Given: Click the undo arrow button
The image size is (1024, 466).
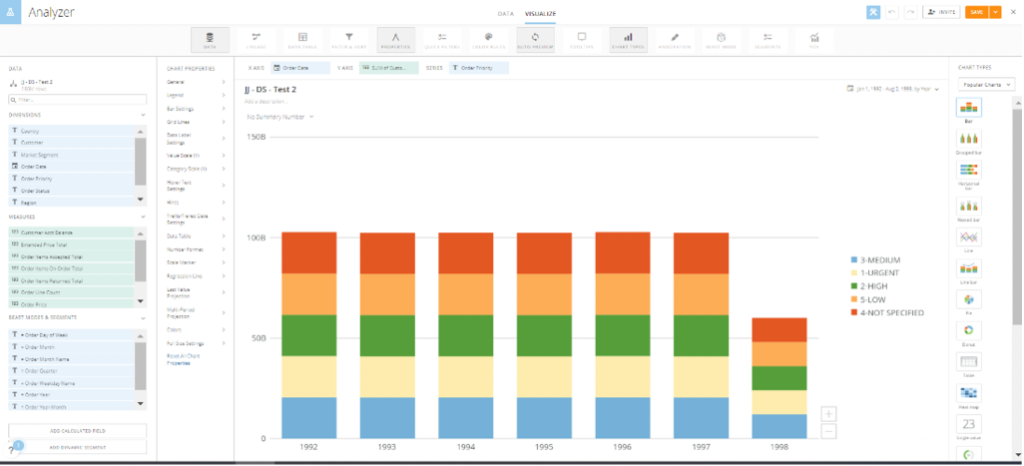Looking at the screenshot, I should click(x=891, y=12).
